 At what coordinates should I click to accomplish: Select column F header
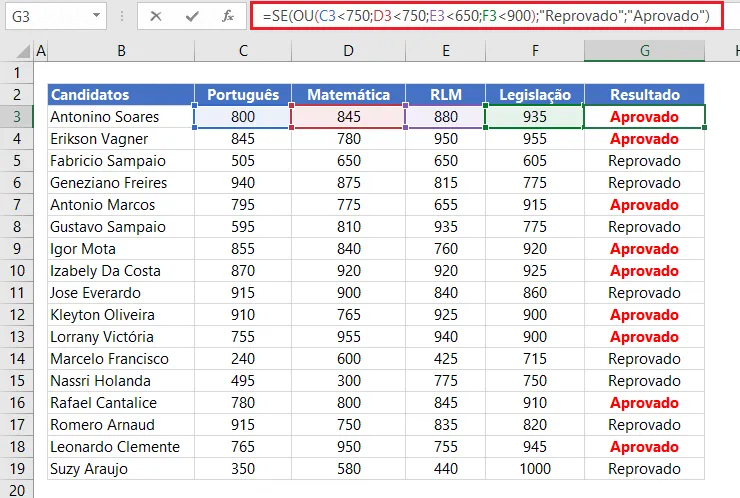click(x=535, y=51)
